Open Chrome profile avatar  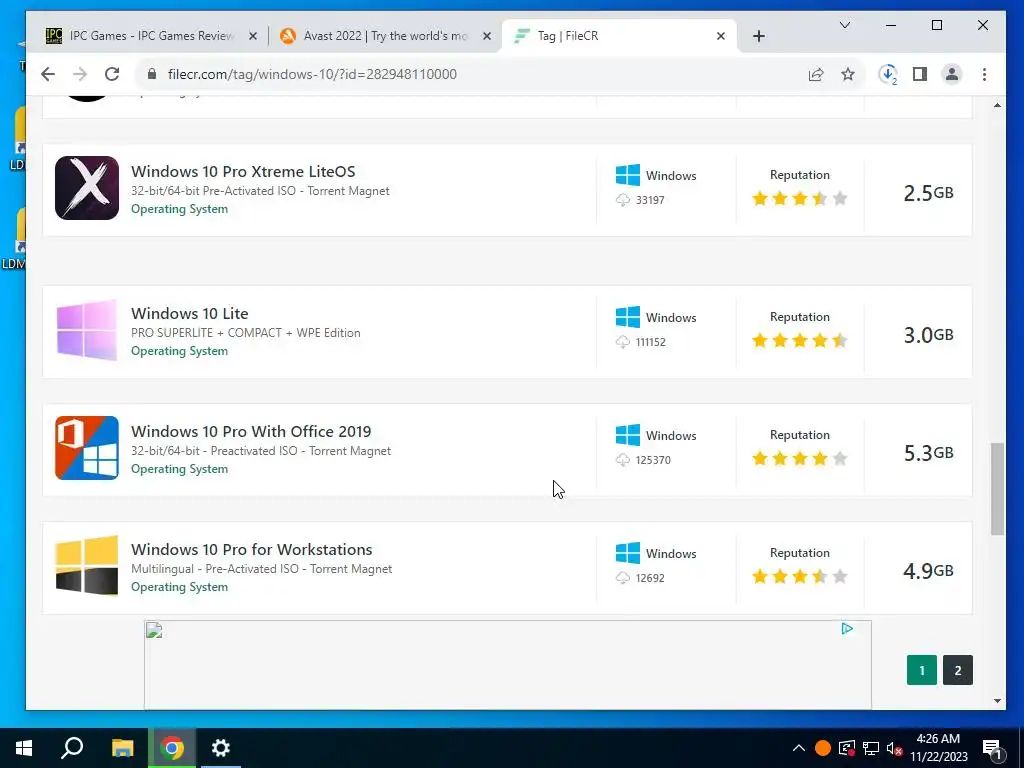(x=952, y=74)
